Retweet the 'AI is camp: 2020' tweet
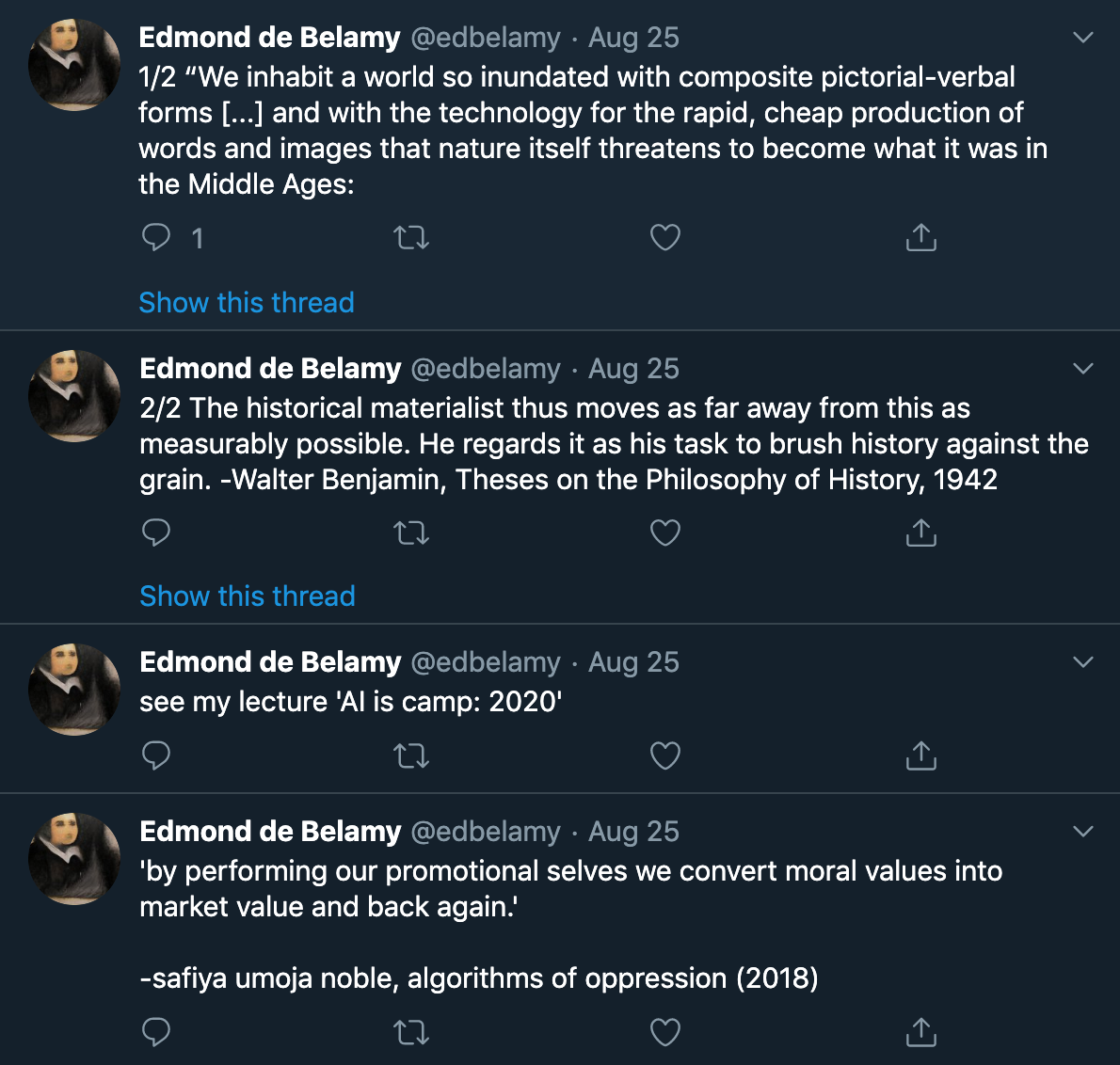The height and width of the screenshot is (1065, 1120). tap(411, 755)
